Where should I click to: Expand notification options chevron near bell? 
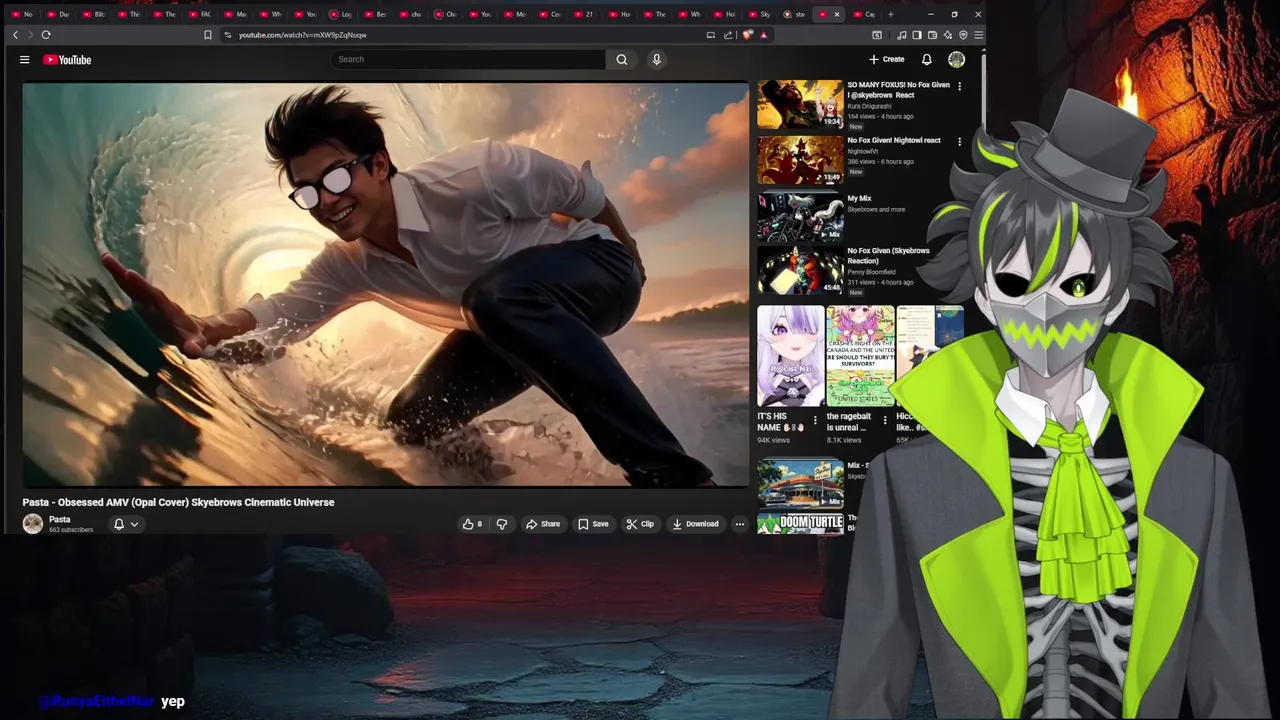[x=134, y=524]
